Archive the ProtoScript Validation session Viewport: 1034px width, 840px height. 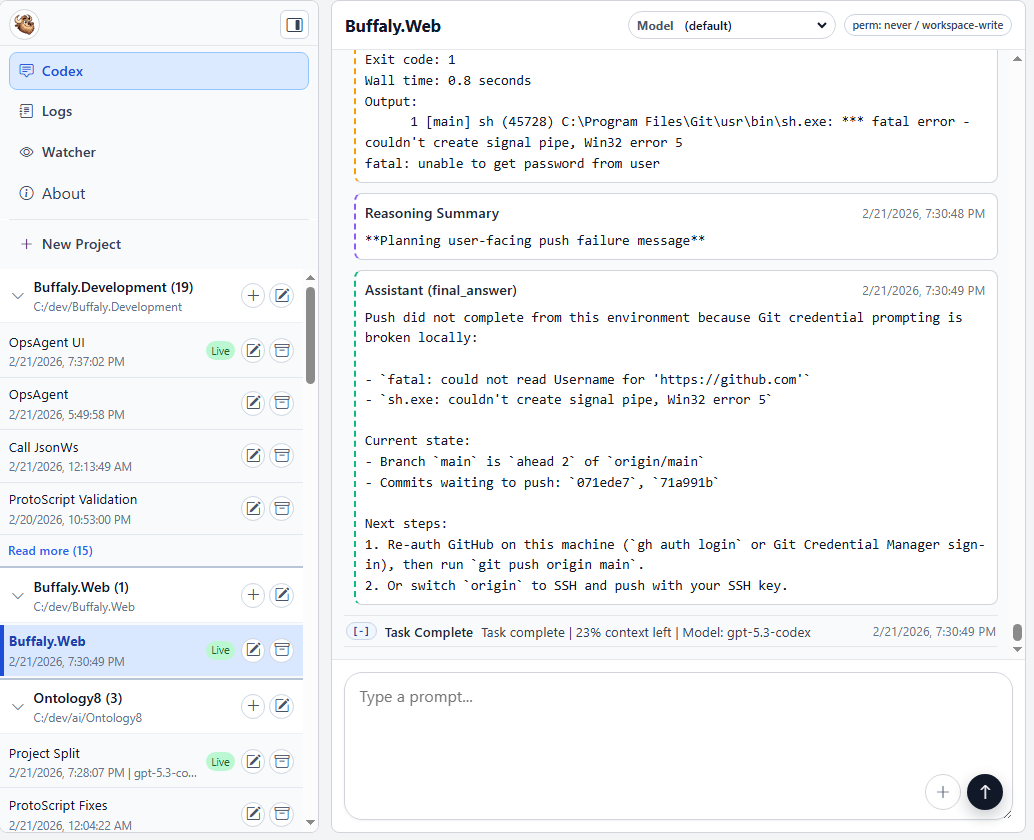click(x=282, y=508)
